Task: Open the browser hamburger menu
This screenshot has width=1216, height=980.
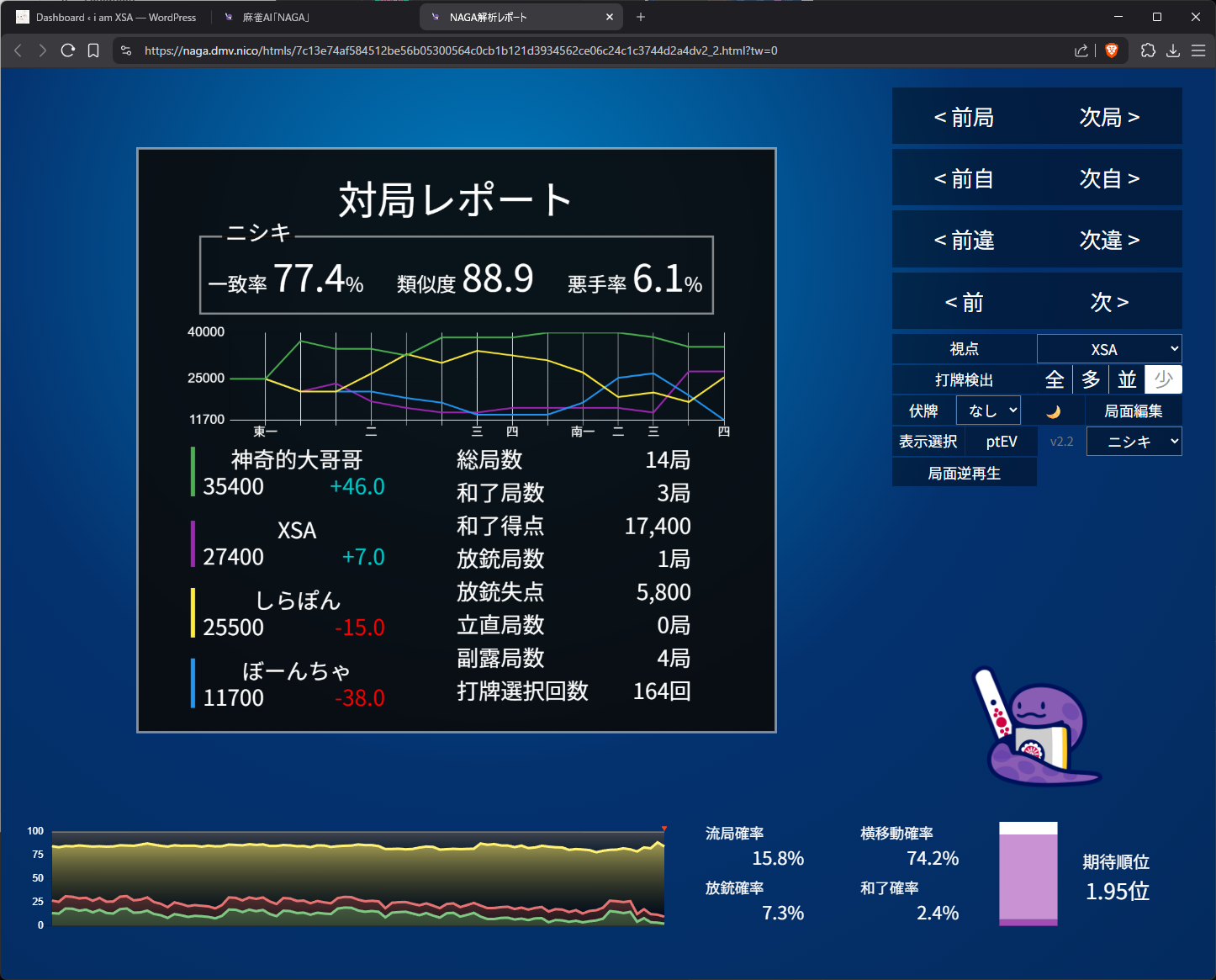Action: click(x=1198, y=50)
